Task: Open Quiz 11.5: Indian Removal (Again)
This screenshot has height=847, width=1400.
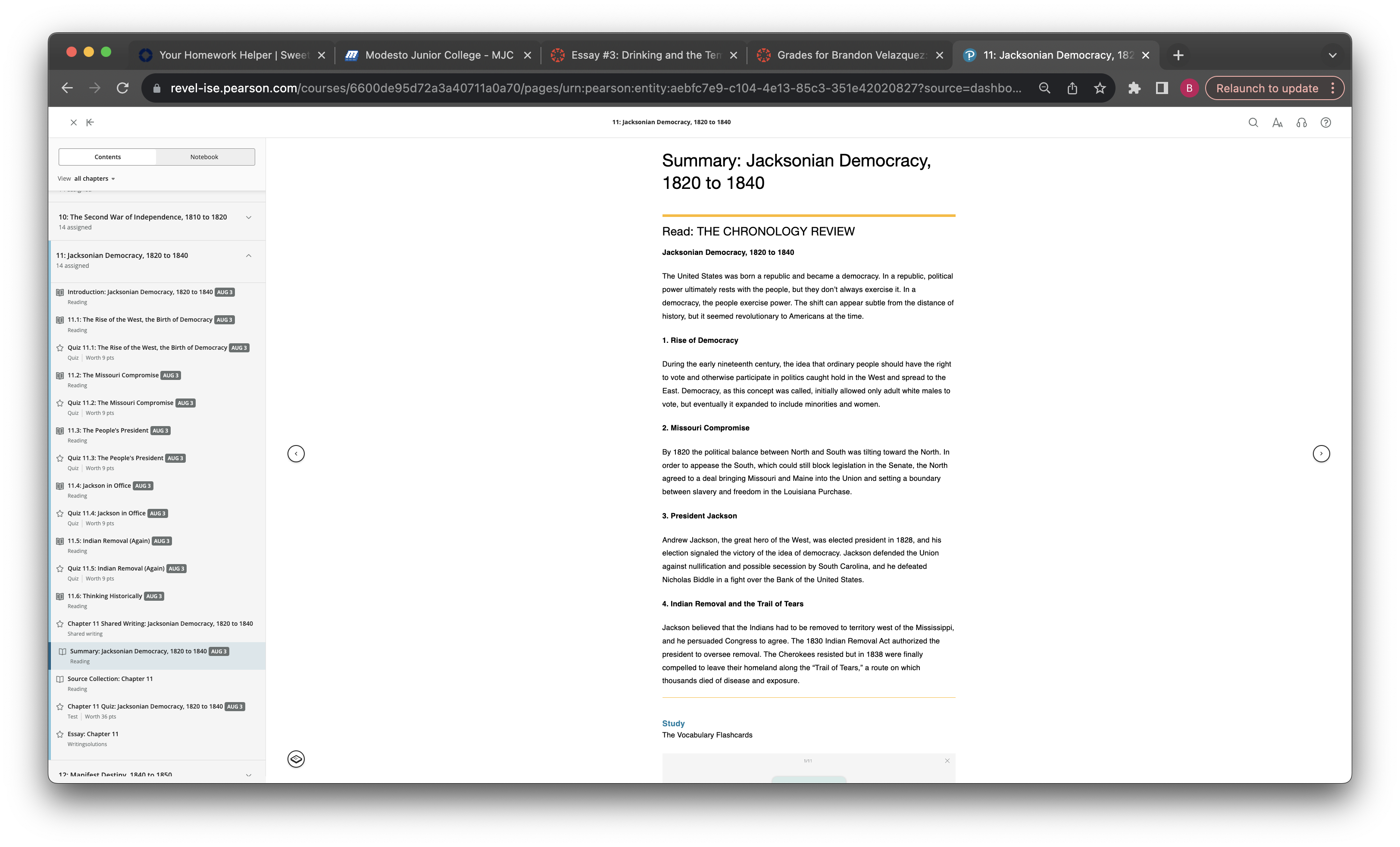Action: tap(116, 568)
